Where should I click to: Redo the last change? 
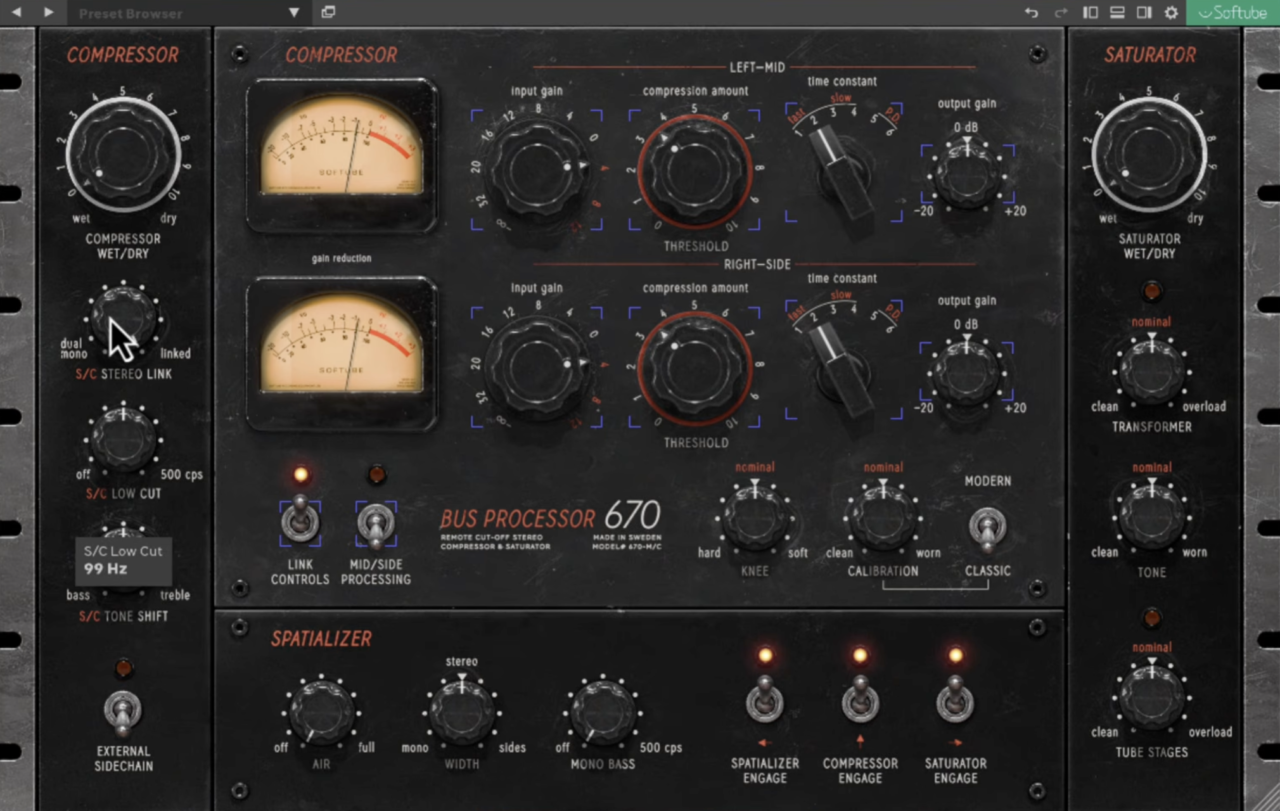click(1061, 13)
